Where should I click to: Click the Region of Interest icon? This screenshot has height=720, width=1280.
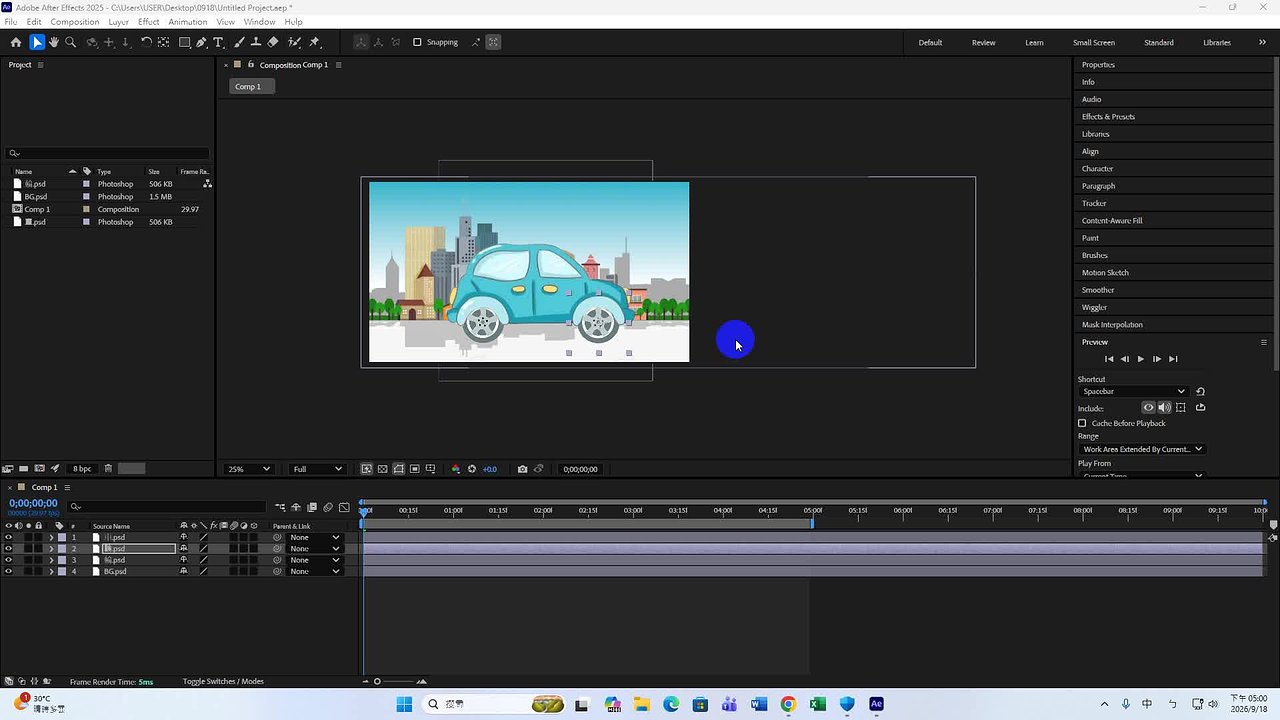[414, 469]
